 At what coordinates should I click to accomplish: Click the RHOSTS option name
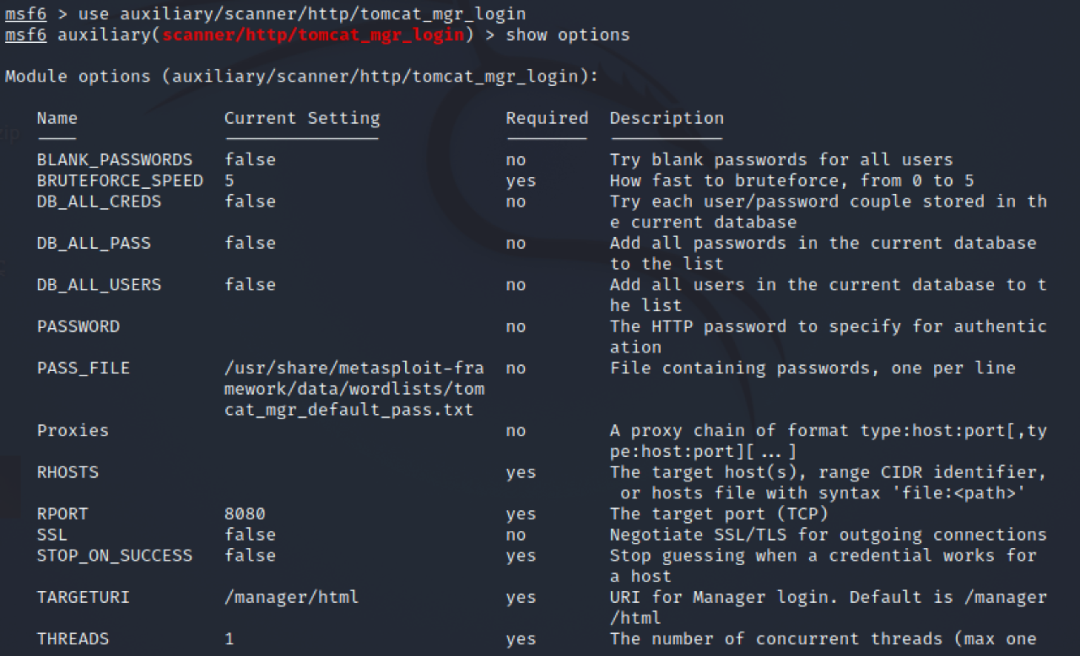(x=68, y=472)
